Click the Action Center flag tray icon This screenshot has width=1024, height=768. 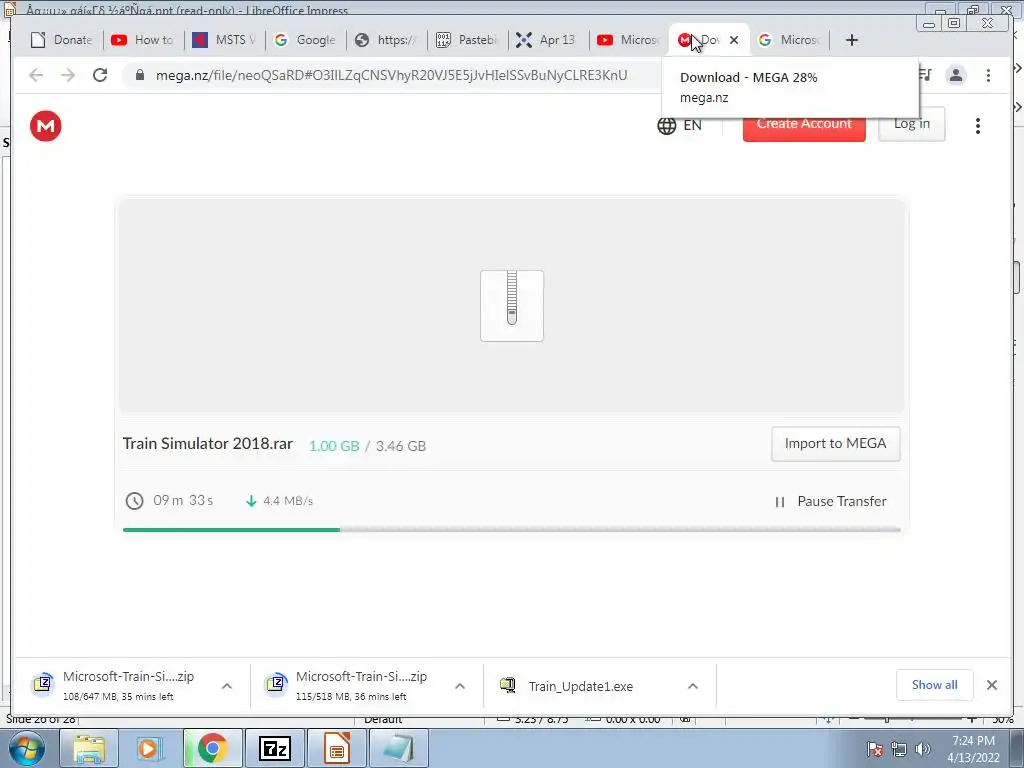[874, 749]
